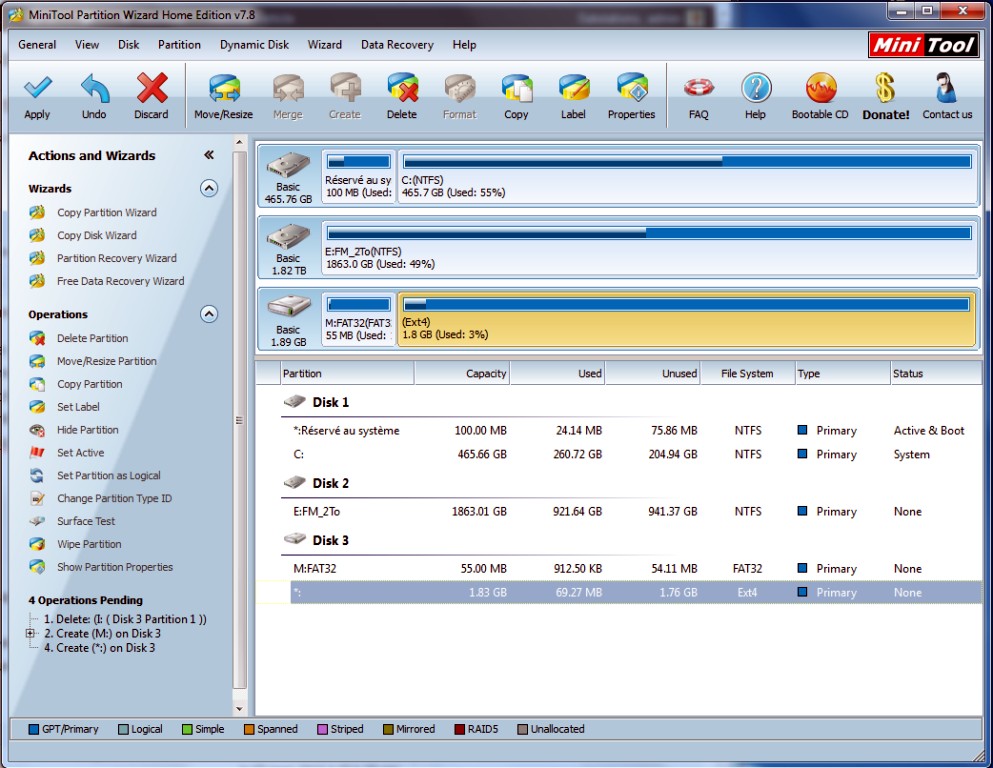Select the C:(NTFS) partition bar
Viewport: 993px width, 768px height.
(x=687, y=177)
